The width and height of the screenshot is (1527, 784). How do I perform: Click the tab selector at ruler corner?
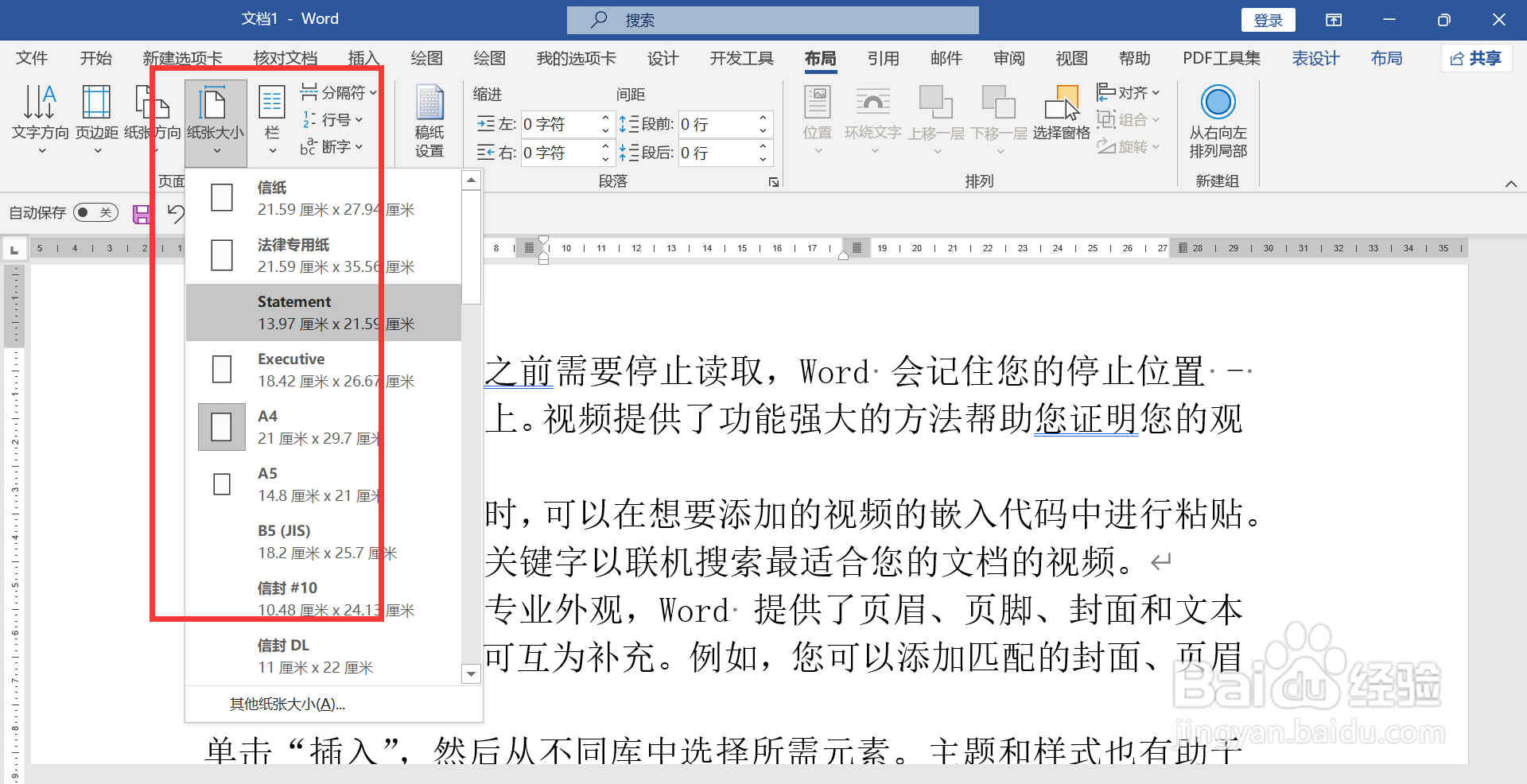[14, 250]
